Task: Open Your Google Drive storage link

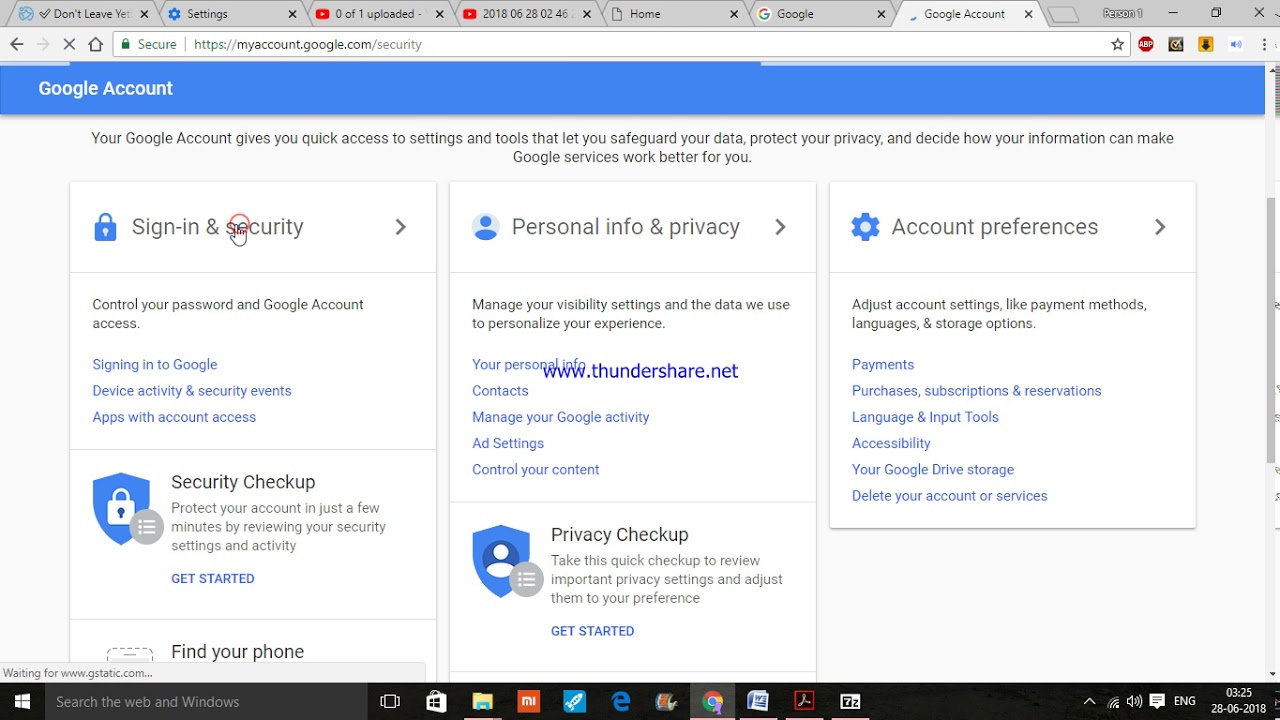Action: point(933,469)
